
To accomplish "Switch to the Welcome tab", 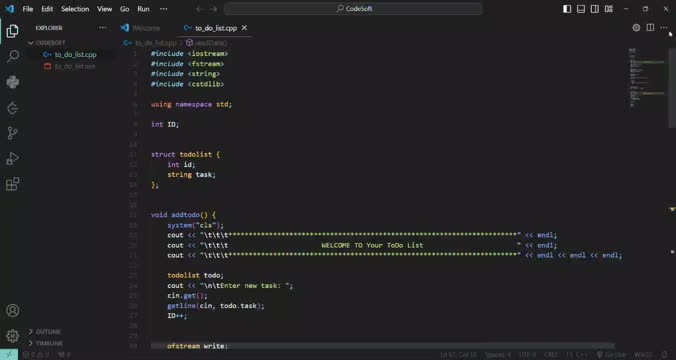I will point(141,28).
